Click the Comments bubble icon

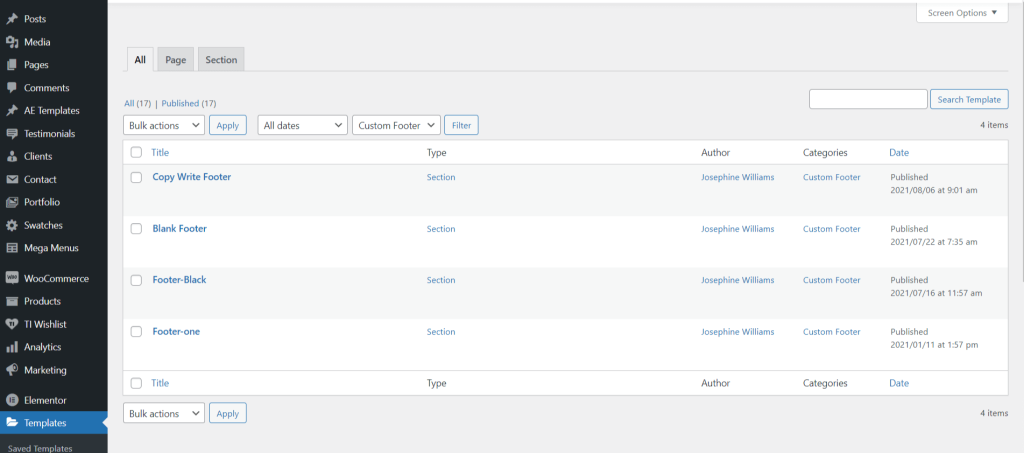(x=12, y=87)
